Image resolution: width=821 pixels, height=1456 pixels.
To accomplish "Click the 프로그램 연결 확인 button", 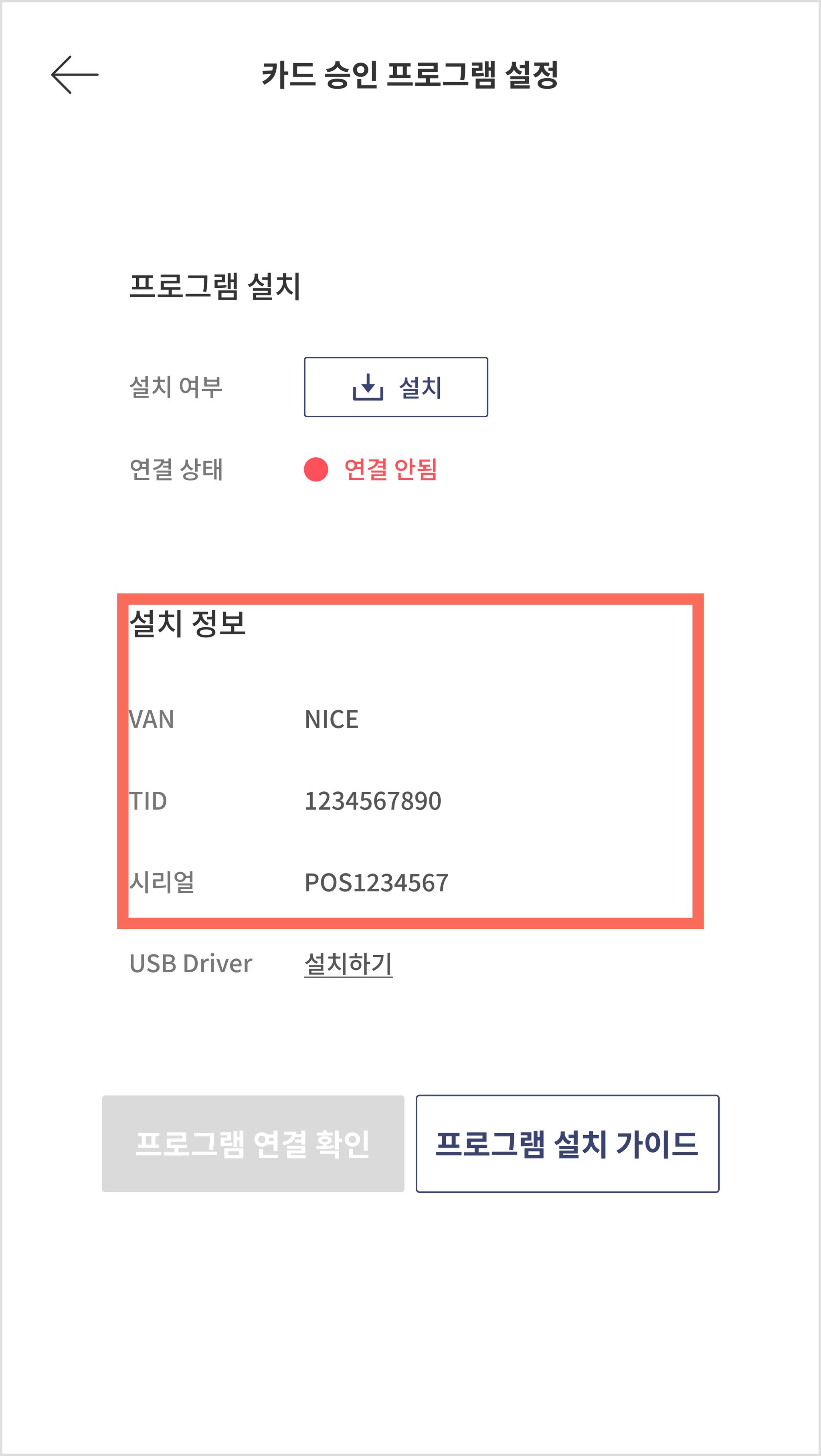I will pos(253,1144).
